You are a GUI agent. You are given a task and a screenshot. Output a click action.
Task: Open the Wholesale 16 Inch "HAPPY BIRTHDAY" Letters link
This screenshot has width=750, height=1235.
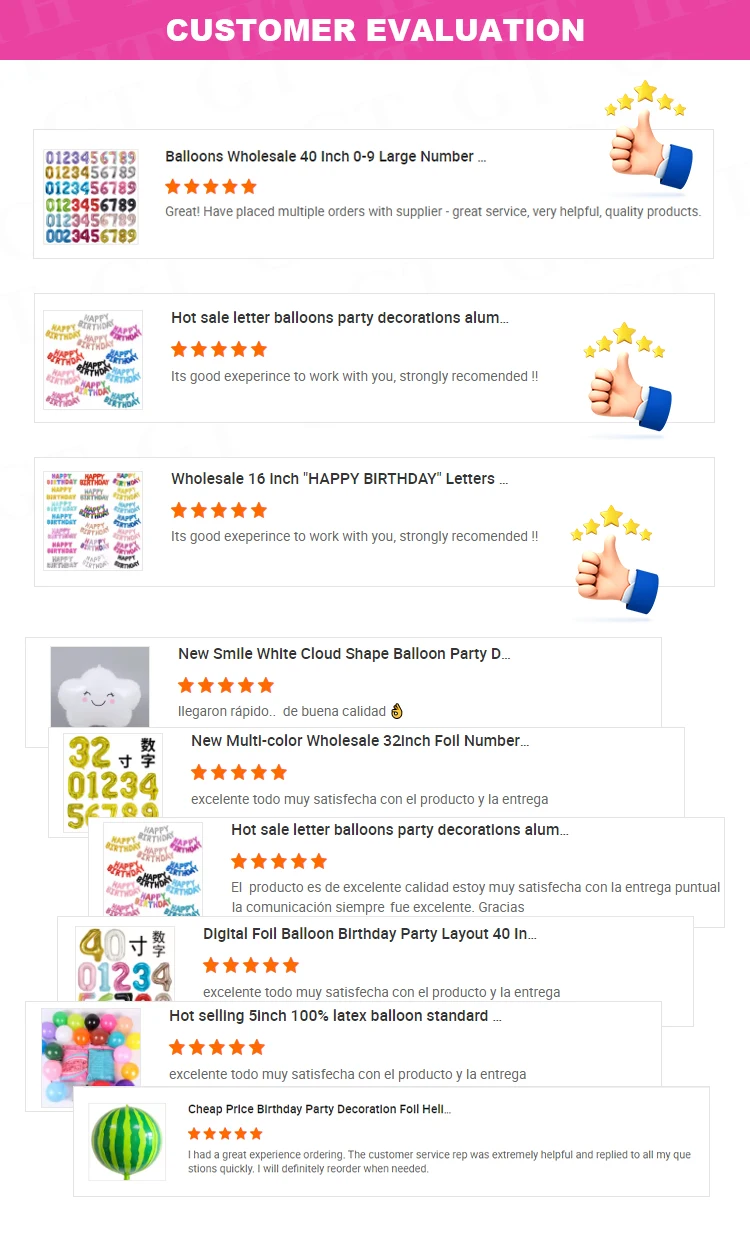[339, 479]
